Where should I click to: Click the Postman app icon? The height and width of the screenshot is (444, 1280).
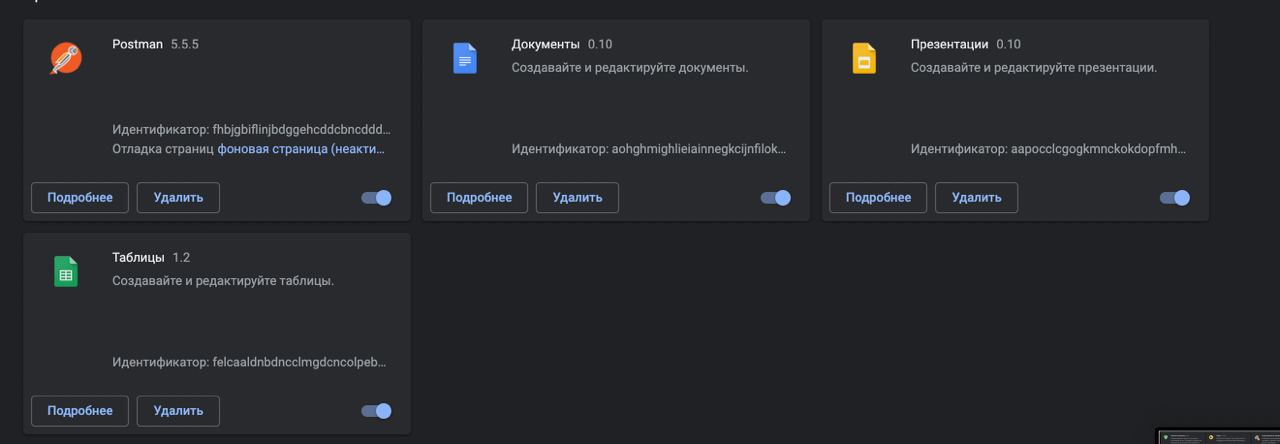[66, 58]
